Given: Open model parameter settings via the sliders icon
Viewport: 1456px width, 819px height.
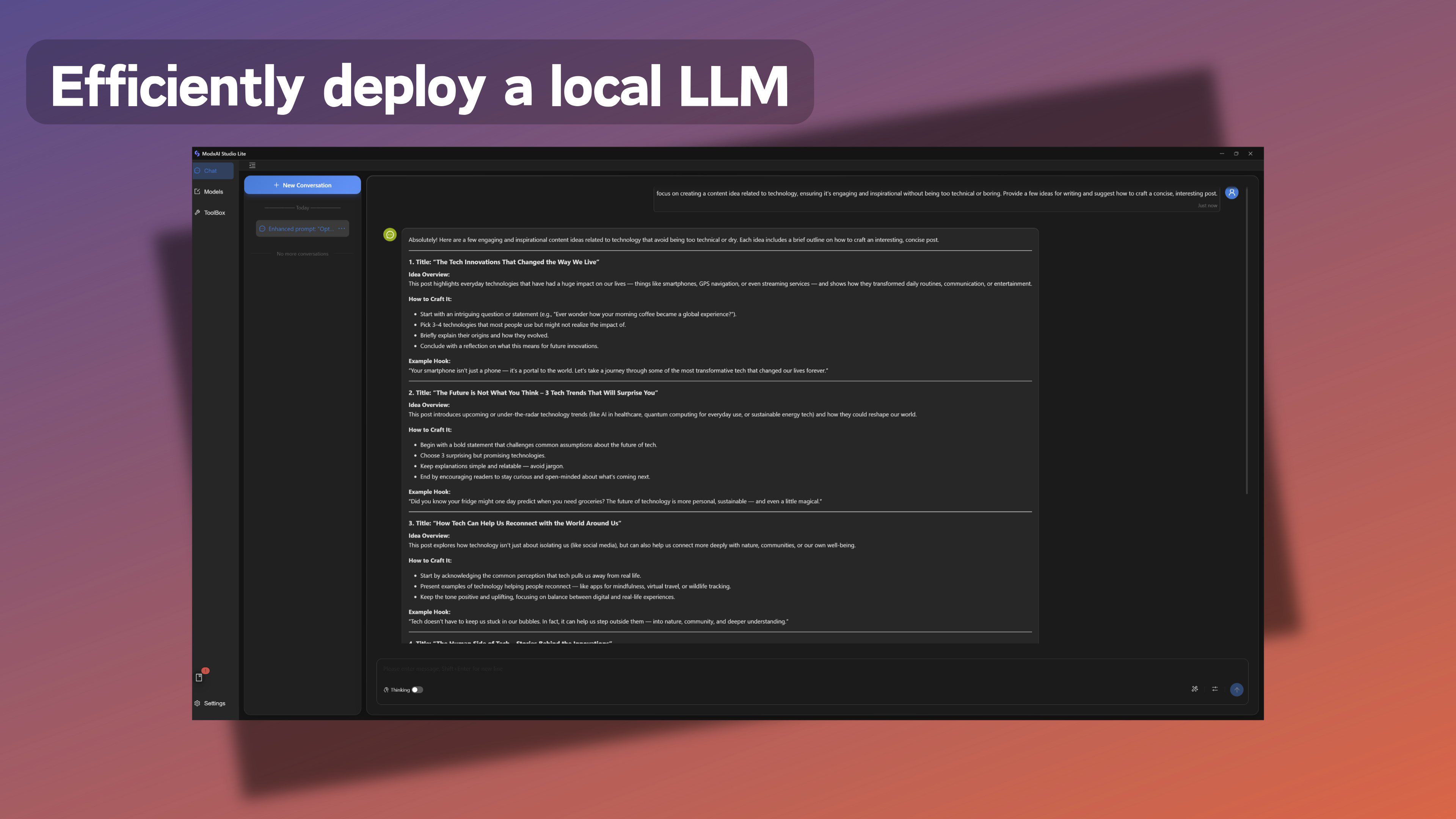Looking at the screenshot, I should pos(1214,689).
